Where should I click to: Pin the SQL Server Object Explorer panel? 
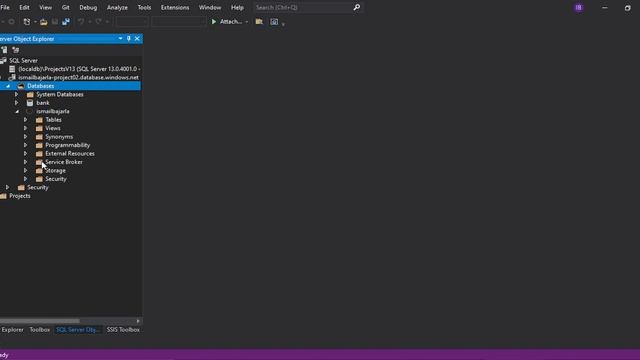[129, 39]
